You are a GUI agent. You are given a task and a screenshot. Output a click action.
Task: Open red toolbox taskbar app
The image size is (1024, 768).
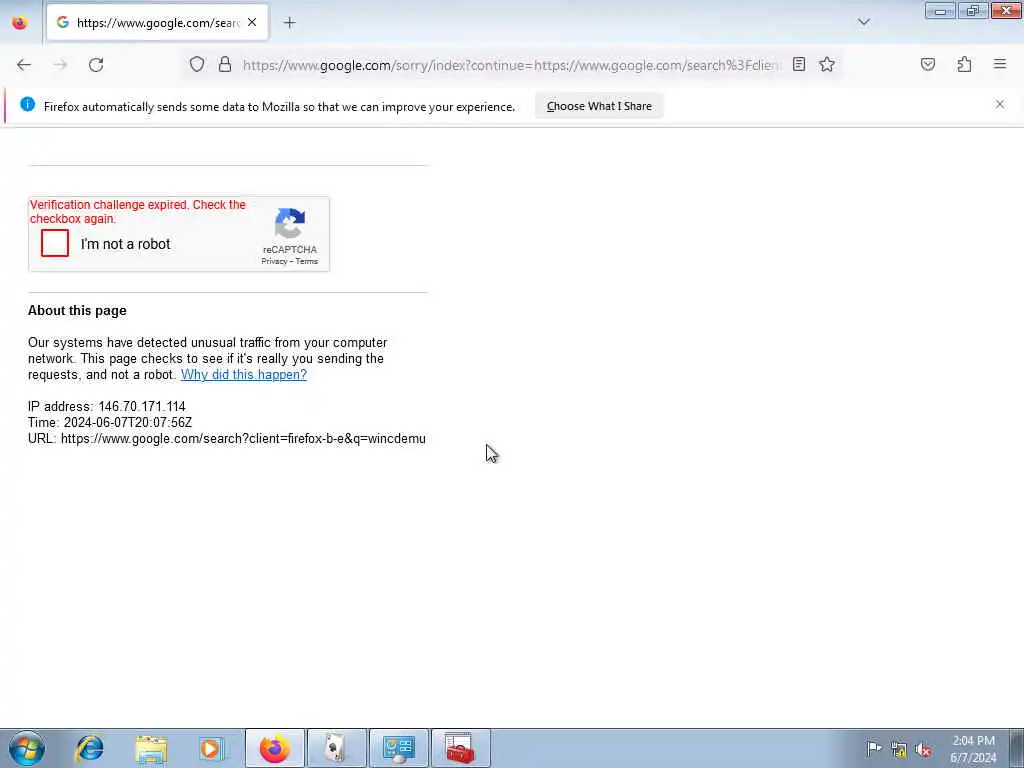460,748
